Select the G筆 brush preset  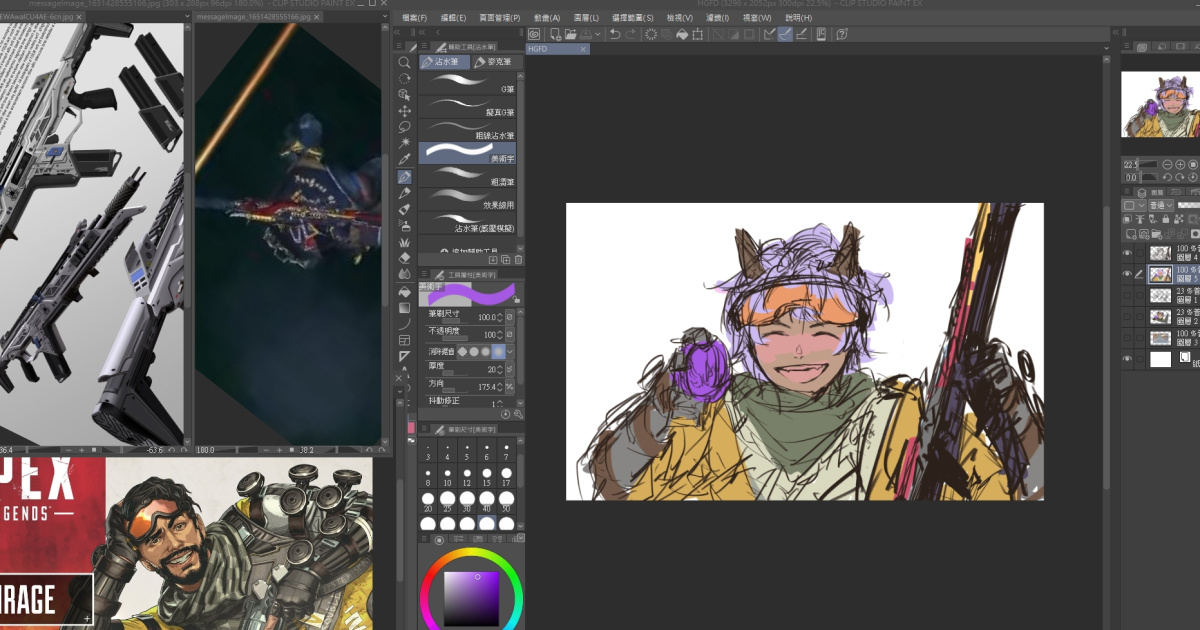click(468, 84)
